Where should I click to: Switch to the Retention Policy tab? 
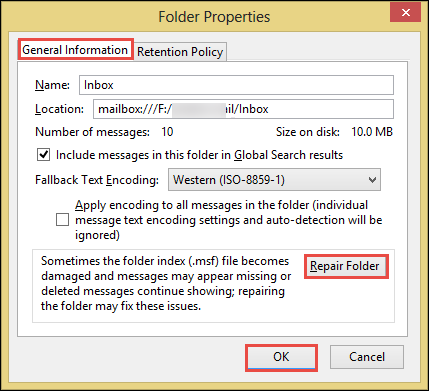pos(180,52)
